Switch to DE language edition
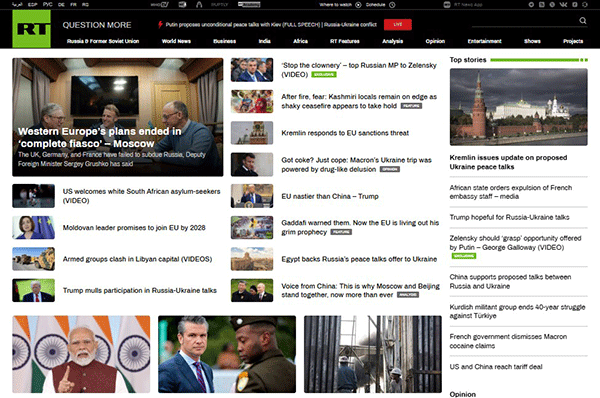 click(61, 5)
